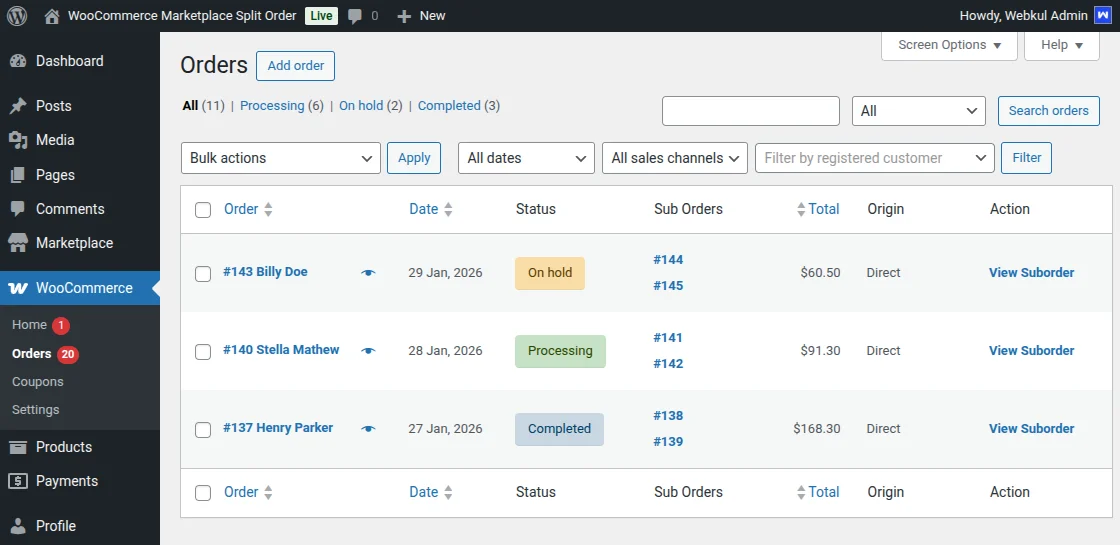Sort by footer Order column arrows

[x=269, y=492]
